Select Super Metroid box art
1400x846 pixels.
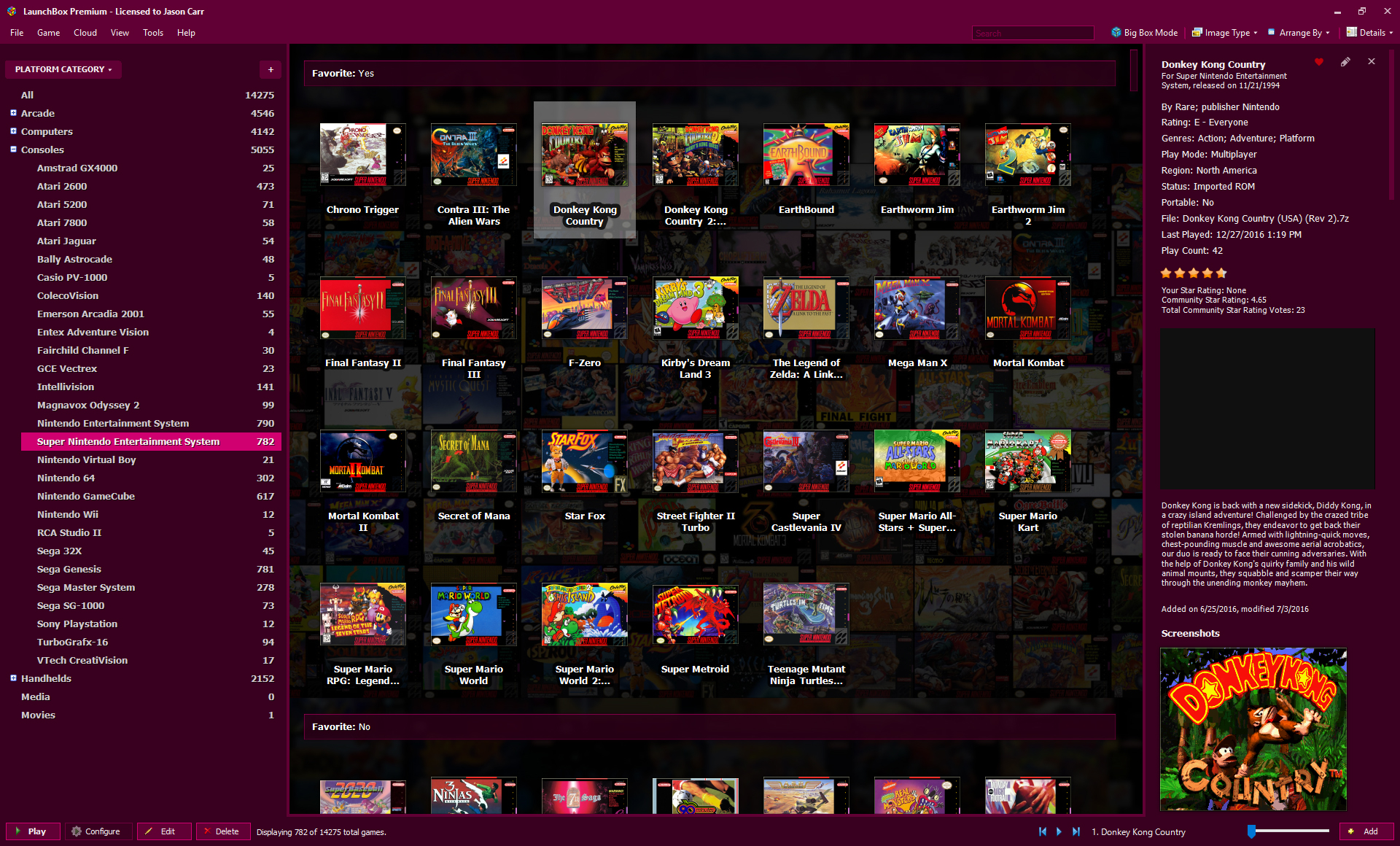(x=695, y=614)
